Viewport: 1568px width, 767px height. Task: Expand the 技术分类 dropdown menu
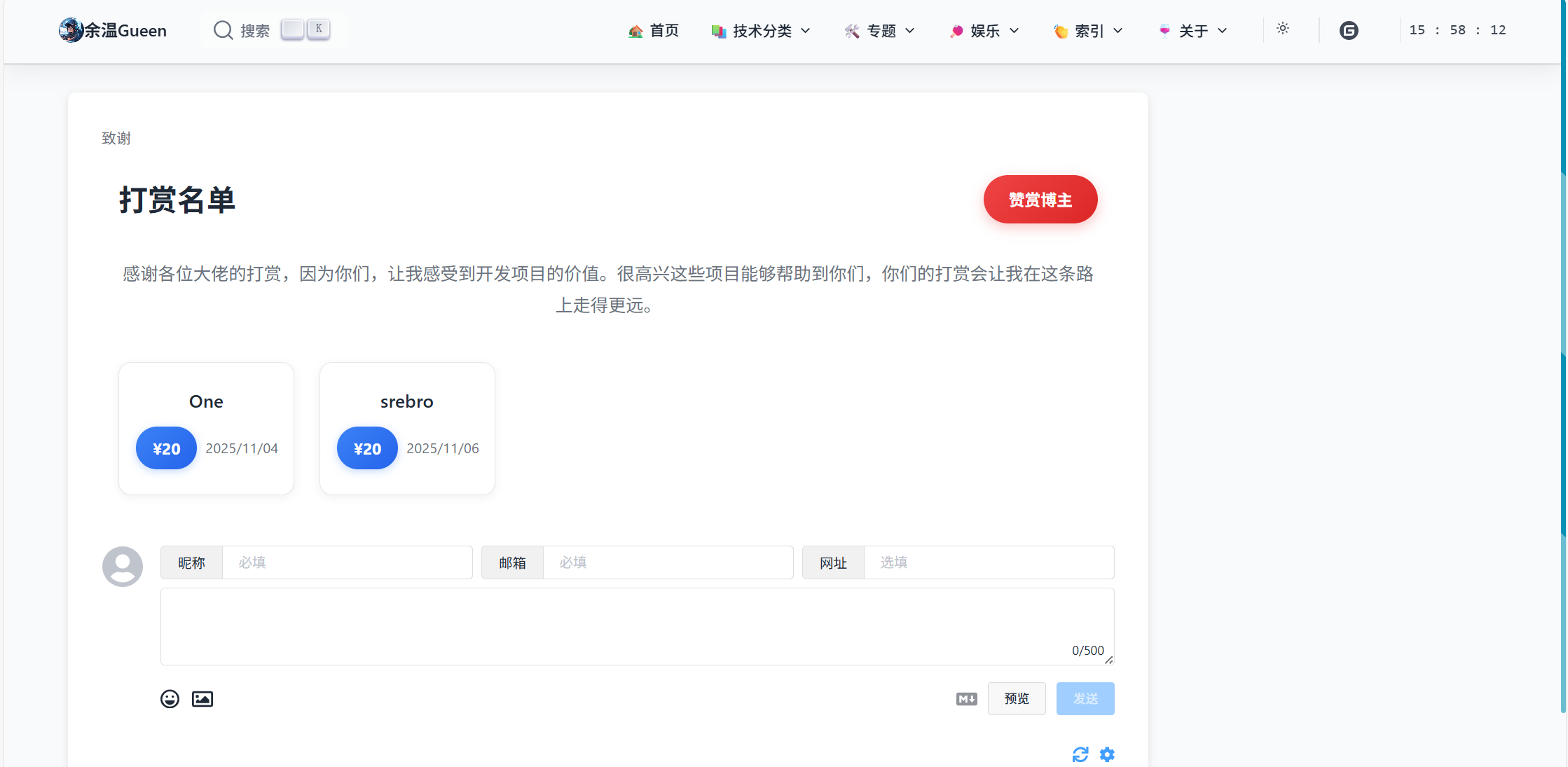(761, 31)
